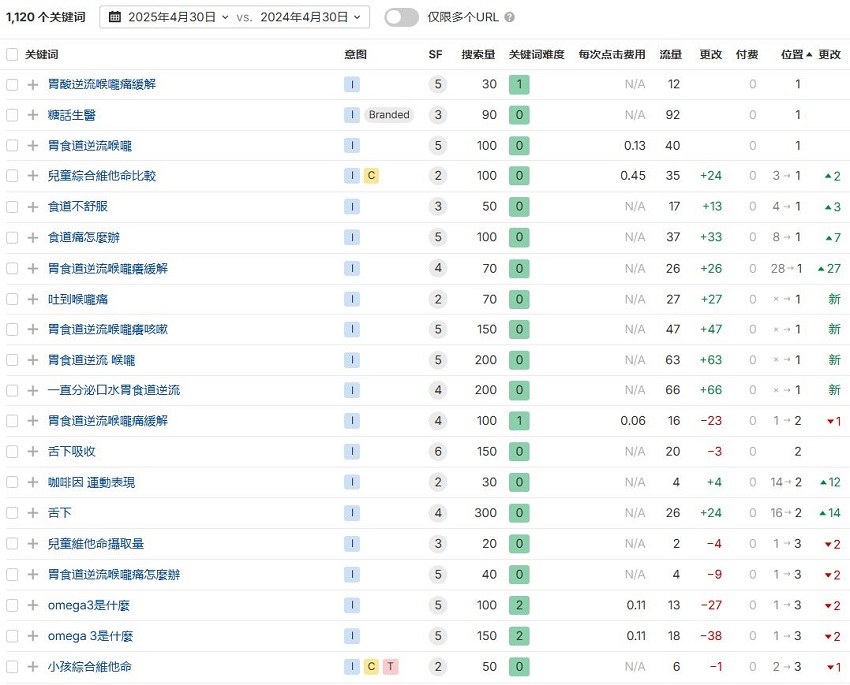Click the C intent badge for 兒童綜合維他命比較
The width and height of the screenshot is (850, 685).
point(371,176)
